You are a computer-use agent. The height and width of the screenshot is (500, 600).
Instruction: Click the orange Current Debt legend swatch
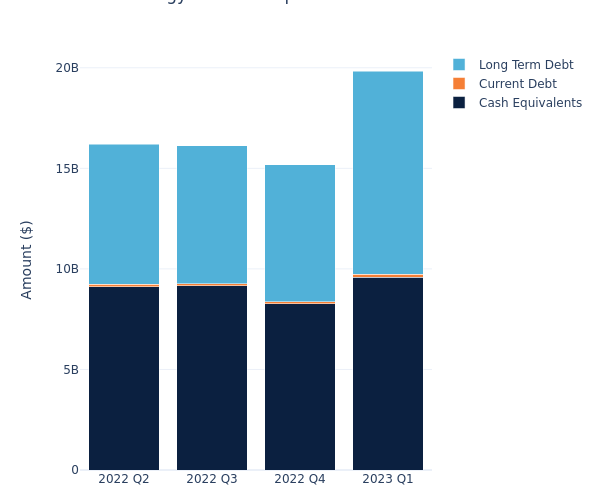click(x=459, y=84)
